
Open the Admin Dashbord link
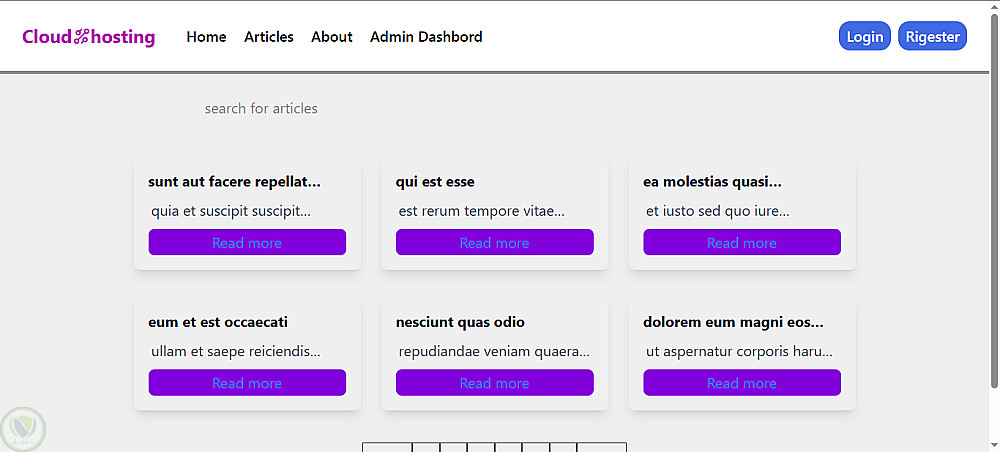426,37
